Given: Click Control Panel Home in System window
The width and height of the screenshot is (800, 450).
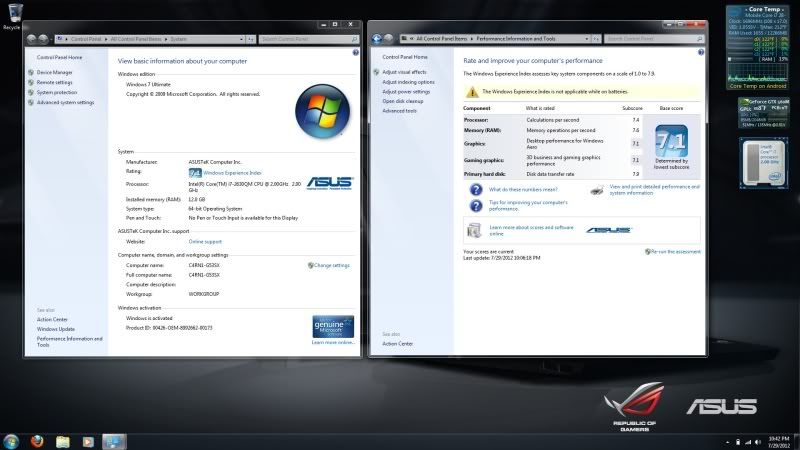Looking at the screenshot, I should pyautogui.click(x=59, y=58).
